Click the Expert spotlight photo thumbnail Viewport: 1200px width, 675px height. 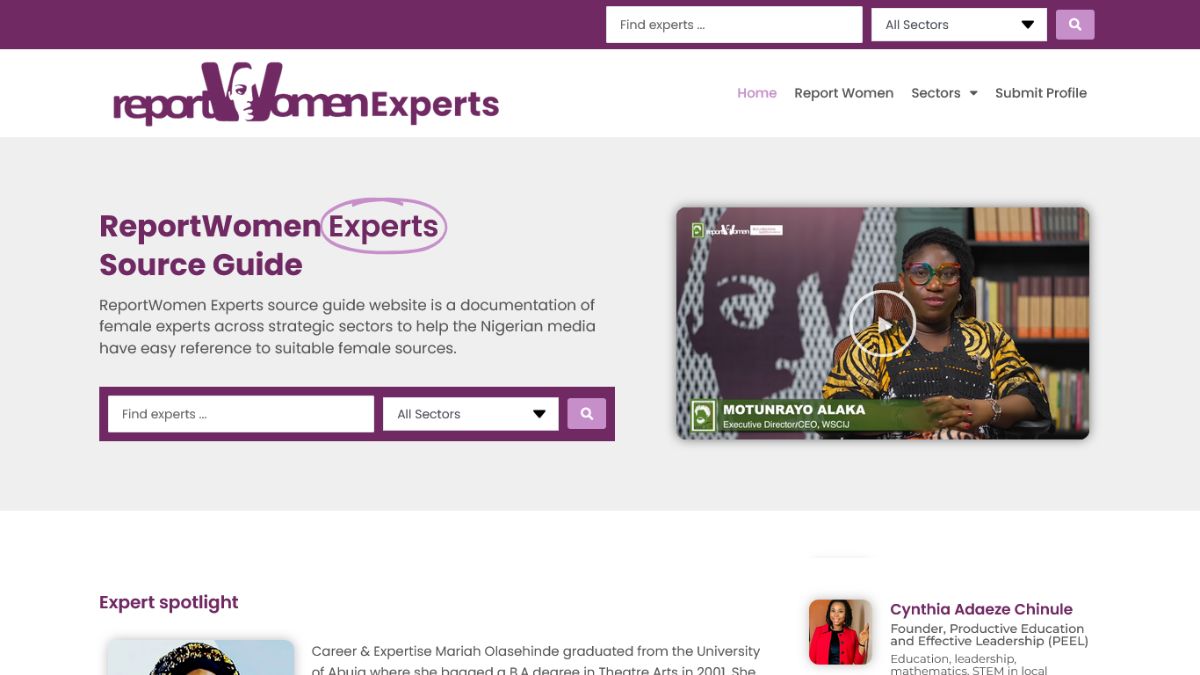pyautogui.click(x=201, y=657)
